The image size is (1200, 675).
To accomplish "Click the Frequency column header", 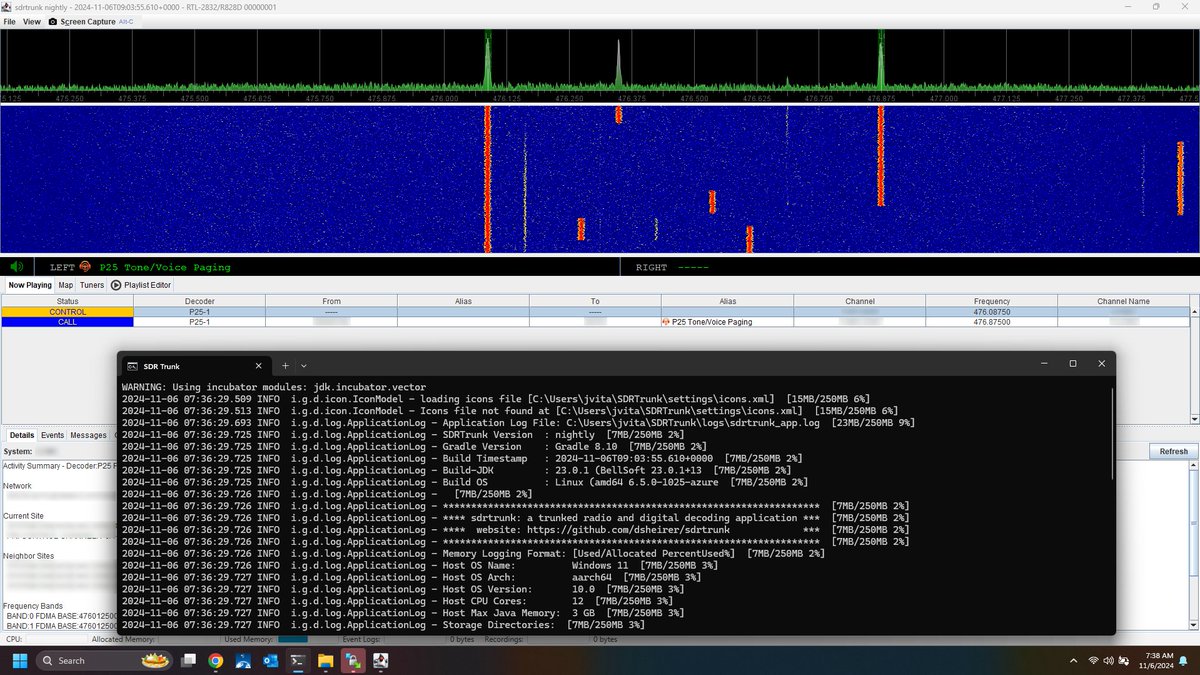I will (991, 301).
